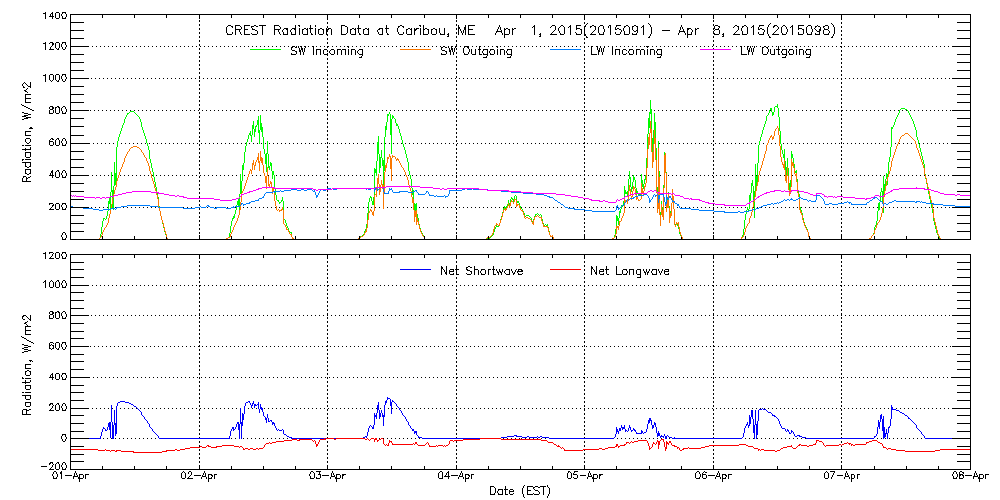This screenshot has width=1000, height=500.
Task: Select the Net Shortwave legend label
Action: [483, 271]
